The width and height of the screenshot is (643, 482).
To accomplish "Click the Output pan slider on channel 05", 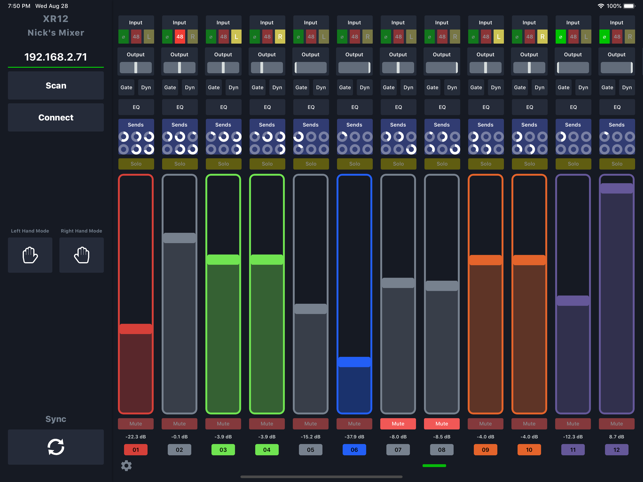I will click(311, 67).
